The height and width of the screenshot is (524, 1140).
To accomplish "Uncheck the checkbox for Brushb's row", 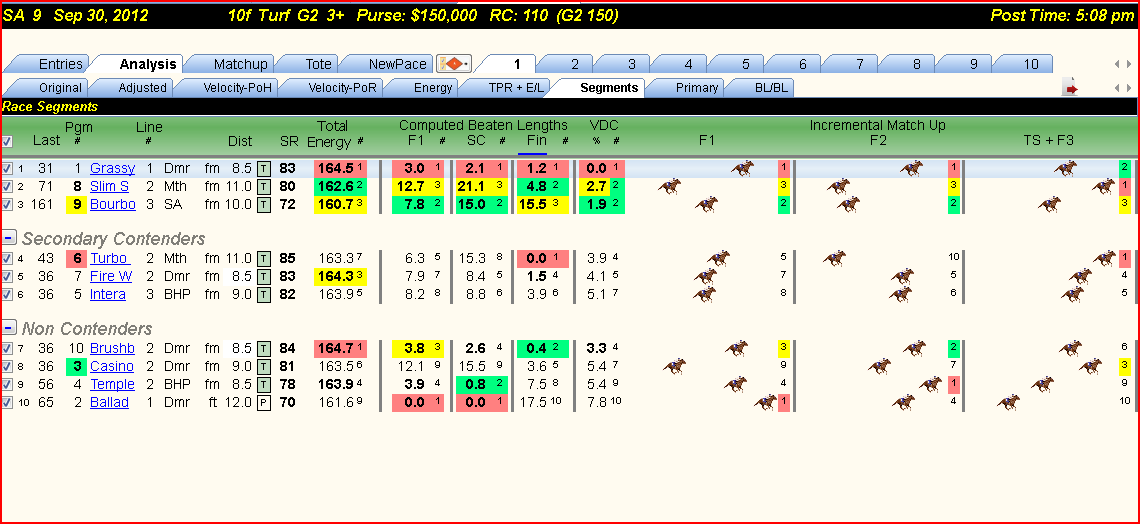I will click(x=7, y=349).
